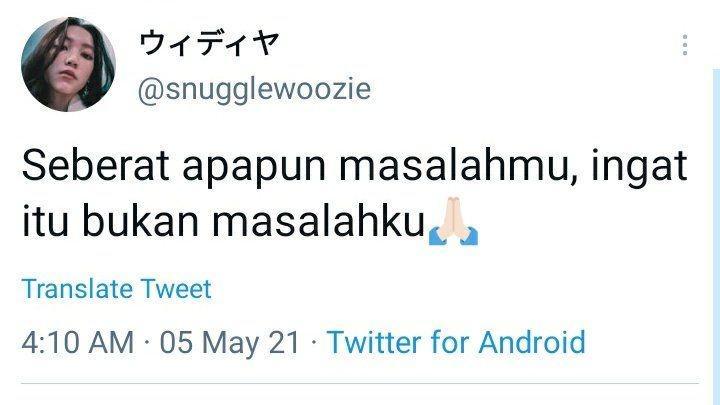Click the word bukan in the tweet

click(141, 222)
